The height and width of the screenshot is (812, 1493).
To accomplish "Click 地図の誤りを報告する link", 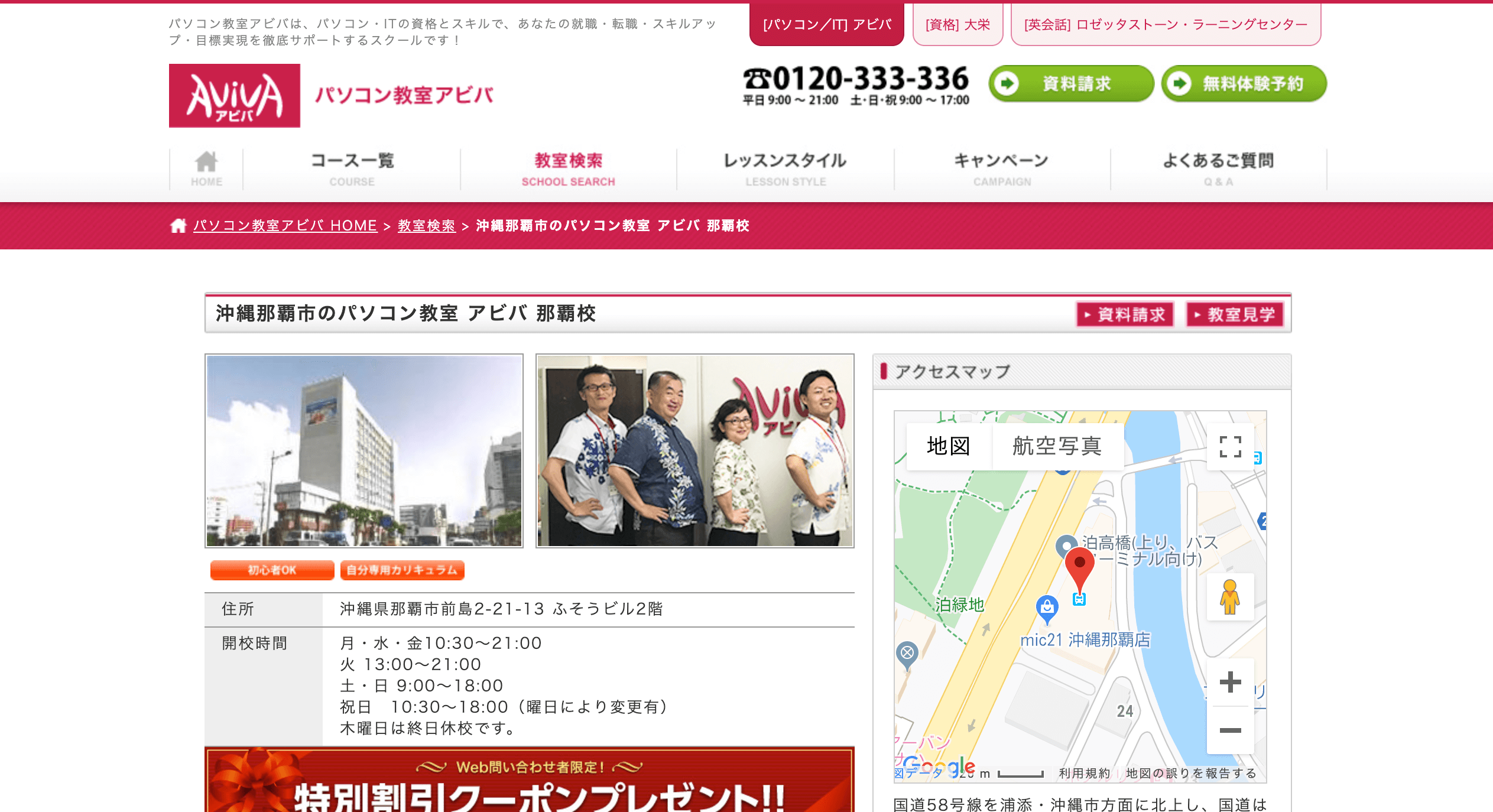I will pos(1190,773).
